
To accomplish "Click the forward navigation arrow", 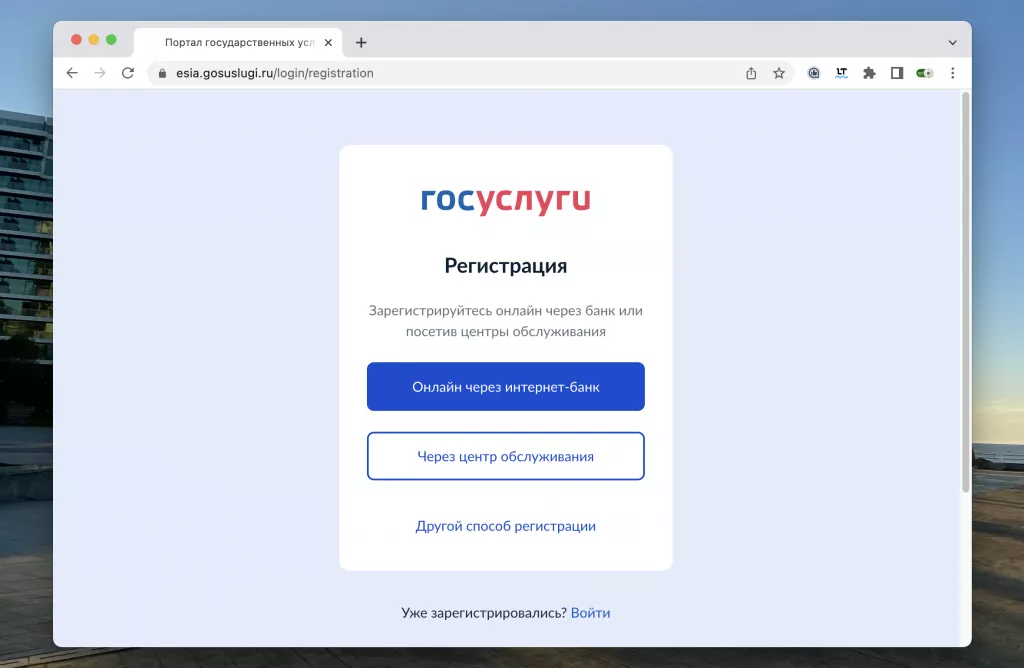I will click(99, 72).
